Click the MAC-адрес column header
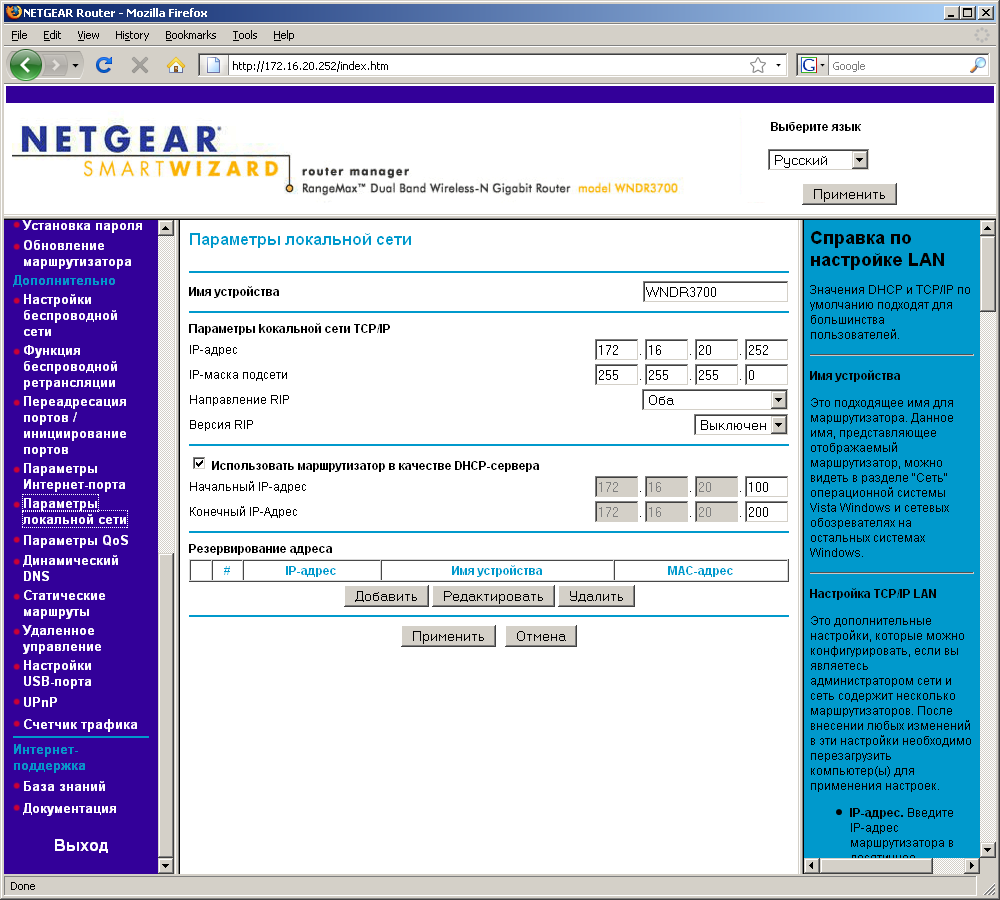This screenshot has width=1000, height=900. (700, 571)
